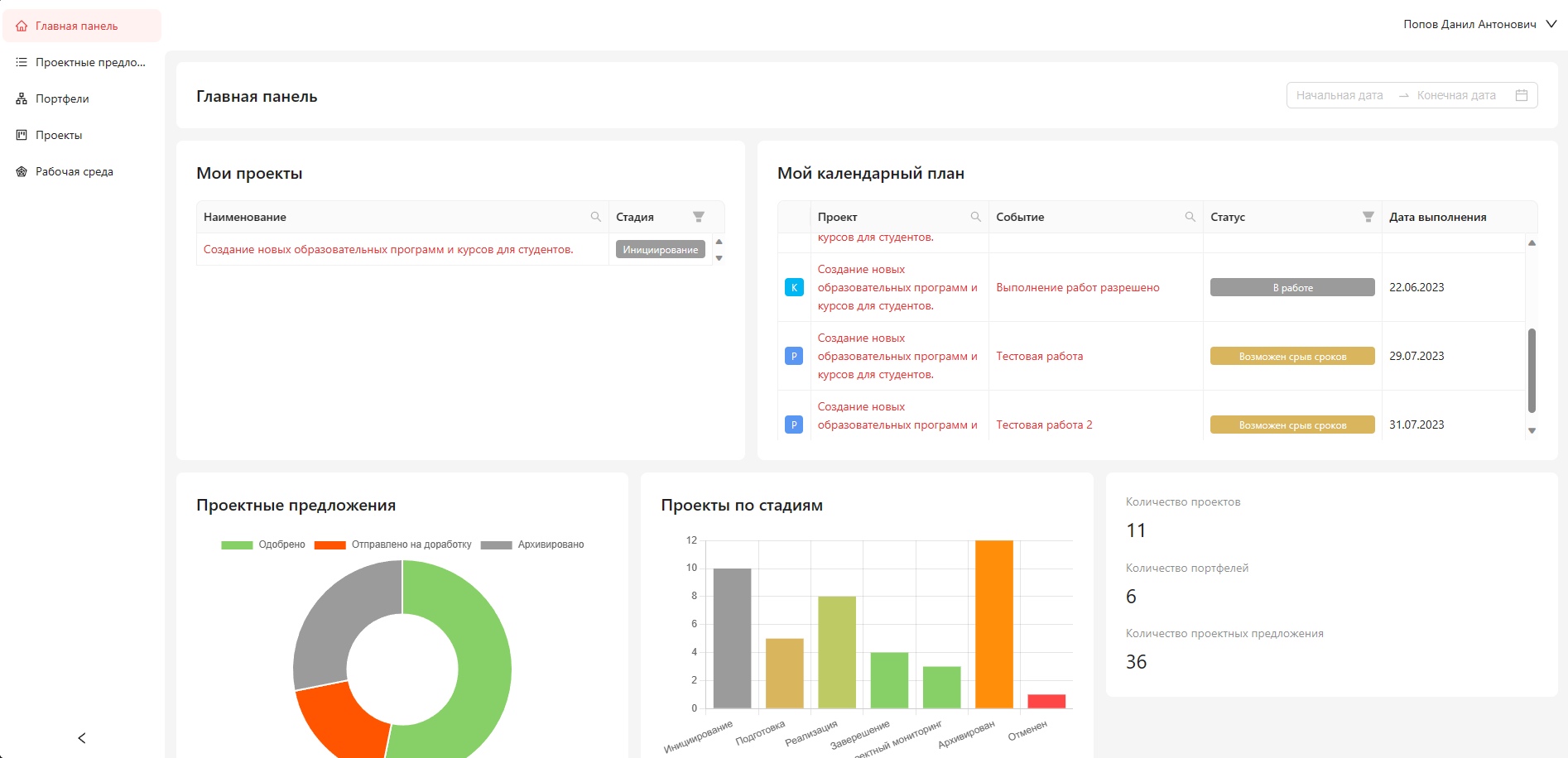Search the Проект column in calendar plan

pos(976,217)
